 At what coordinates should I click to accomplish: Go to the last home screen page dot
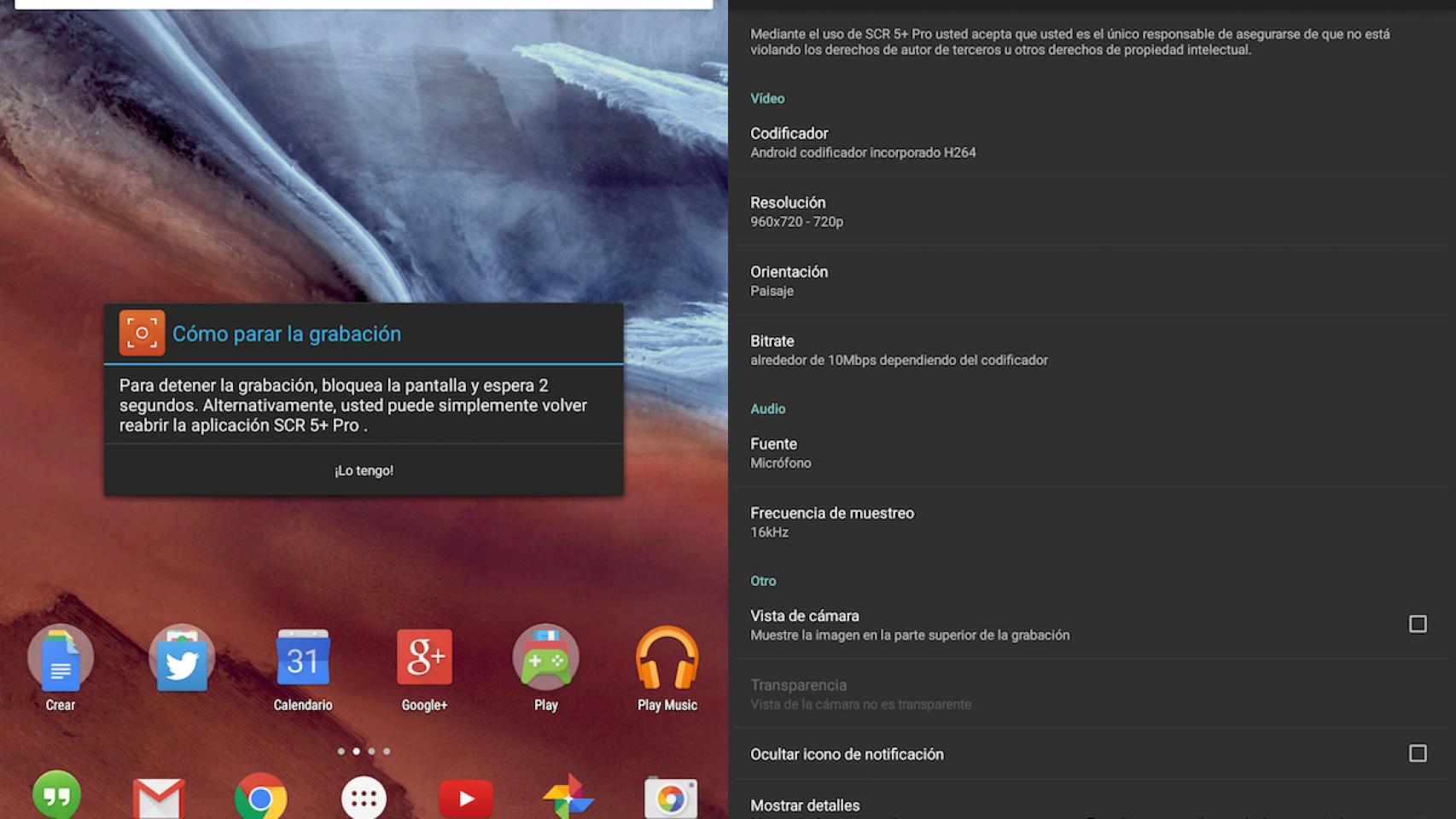(387, 752)
